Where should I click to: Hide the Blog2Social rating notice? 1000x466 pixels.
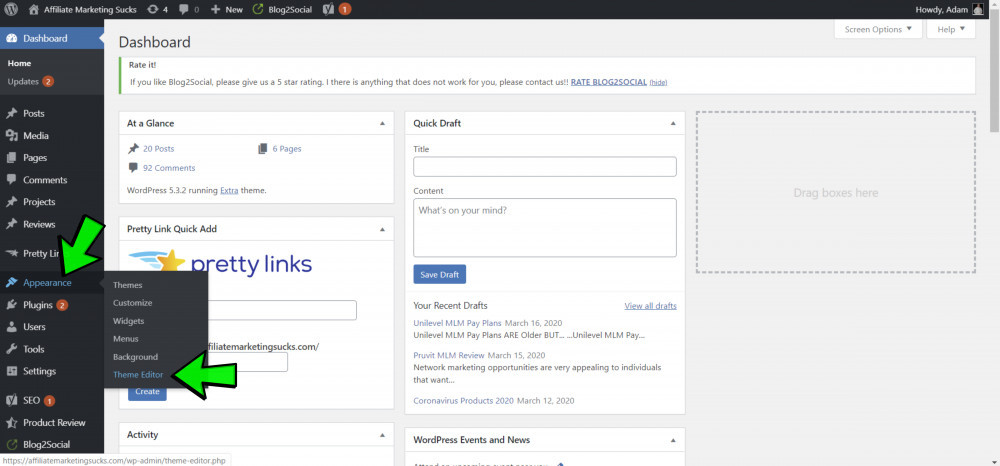click(658, 83)
